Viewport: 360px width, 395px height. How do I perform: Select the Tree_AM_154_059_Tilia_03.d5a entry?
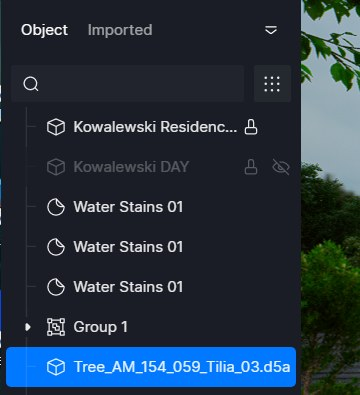click(151, 367)
